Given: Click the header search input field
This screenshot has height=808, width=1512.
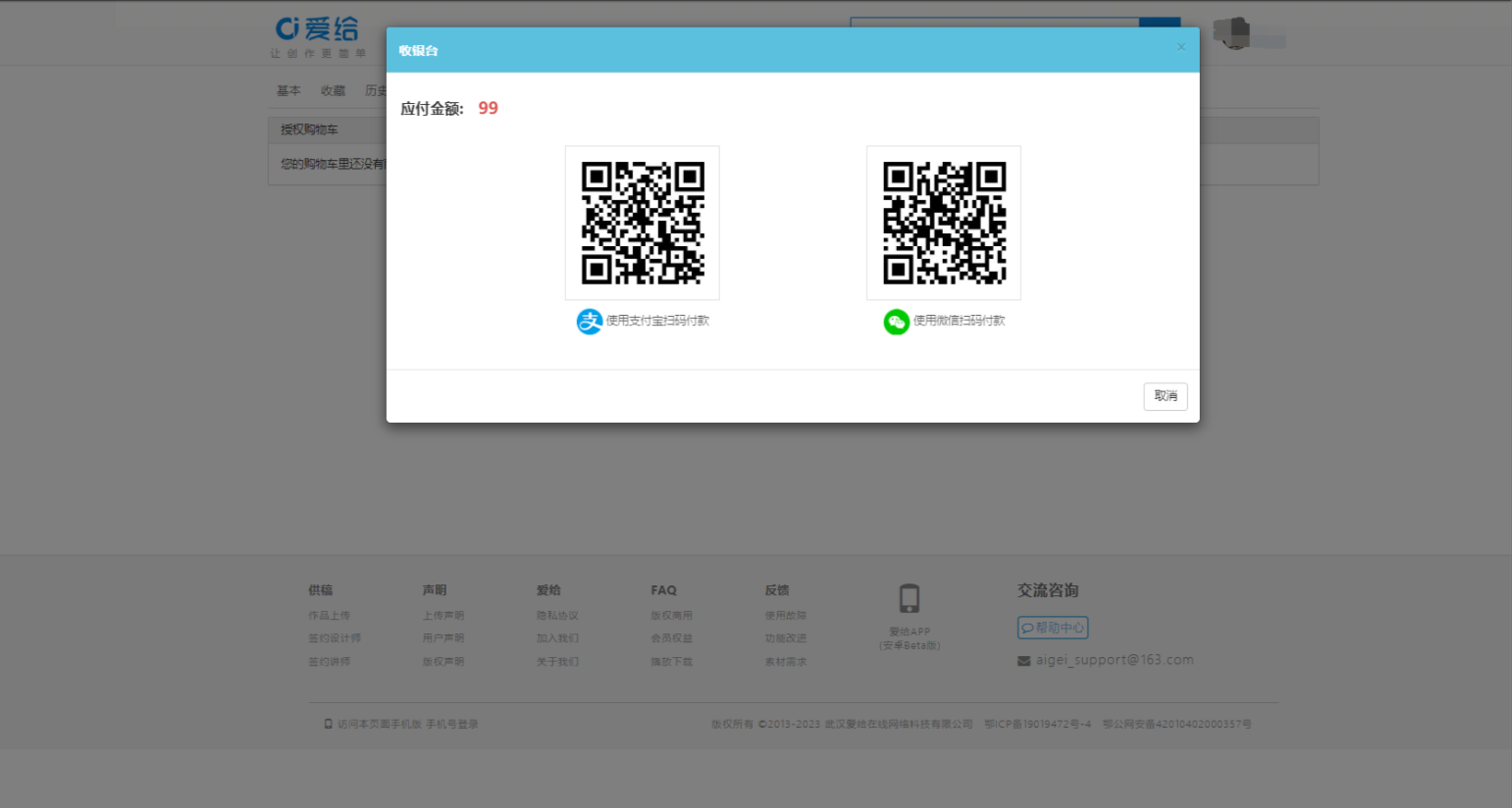Looking at the screenshot, I should pos(995,23).
